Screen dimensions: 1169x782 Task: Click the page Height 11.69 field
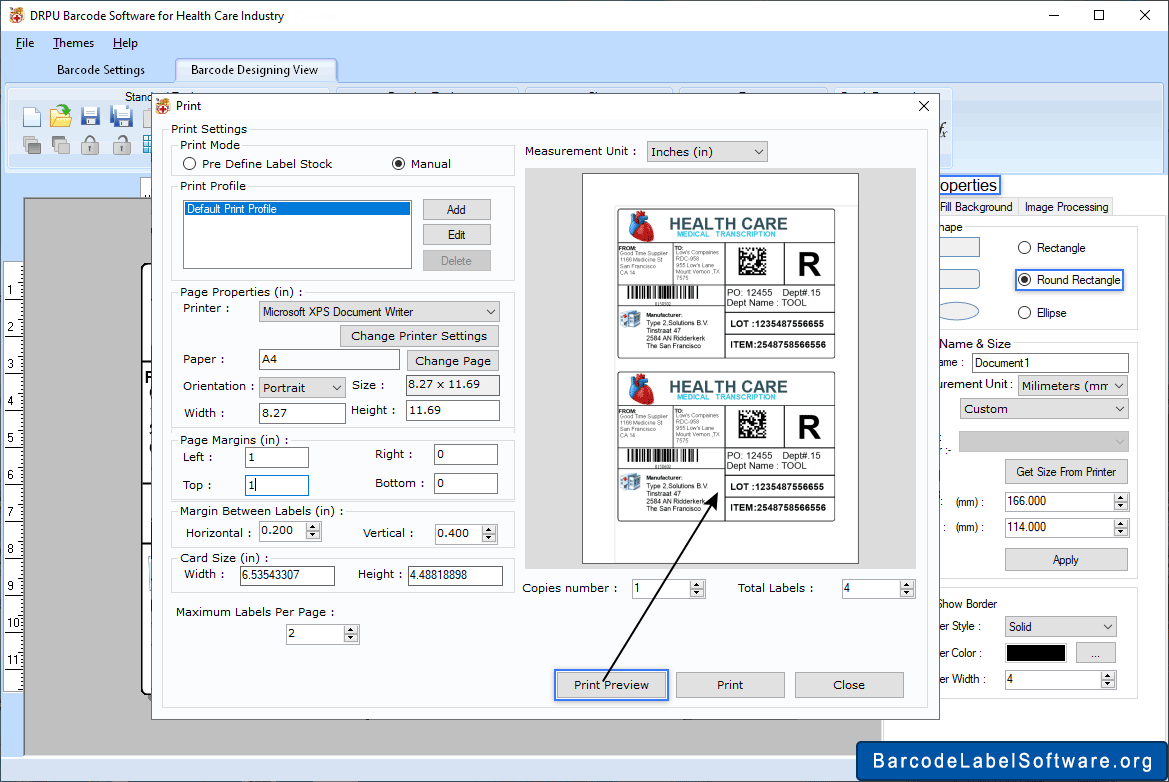pyautogui.click(x=453, y=410)
